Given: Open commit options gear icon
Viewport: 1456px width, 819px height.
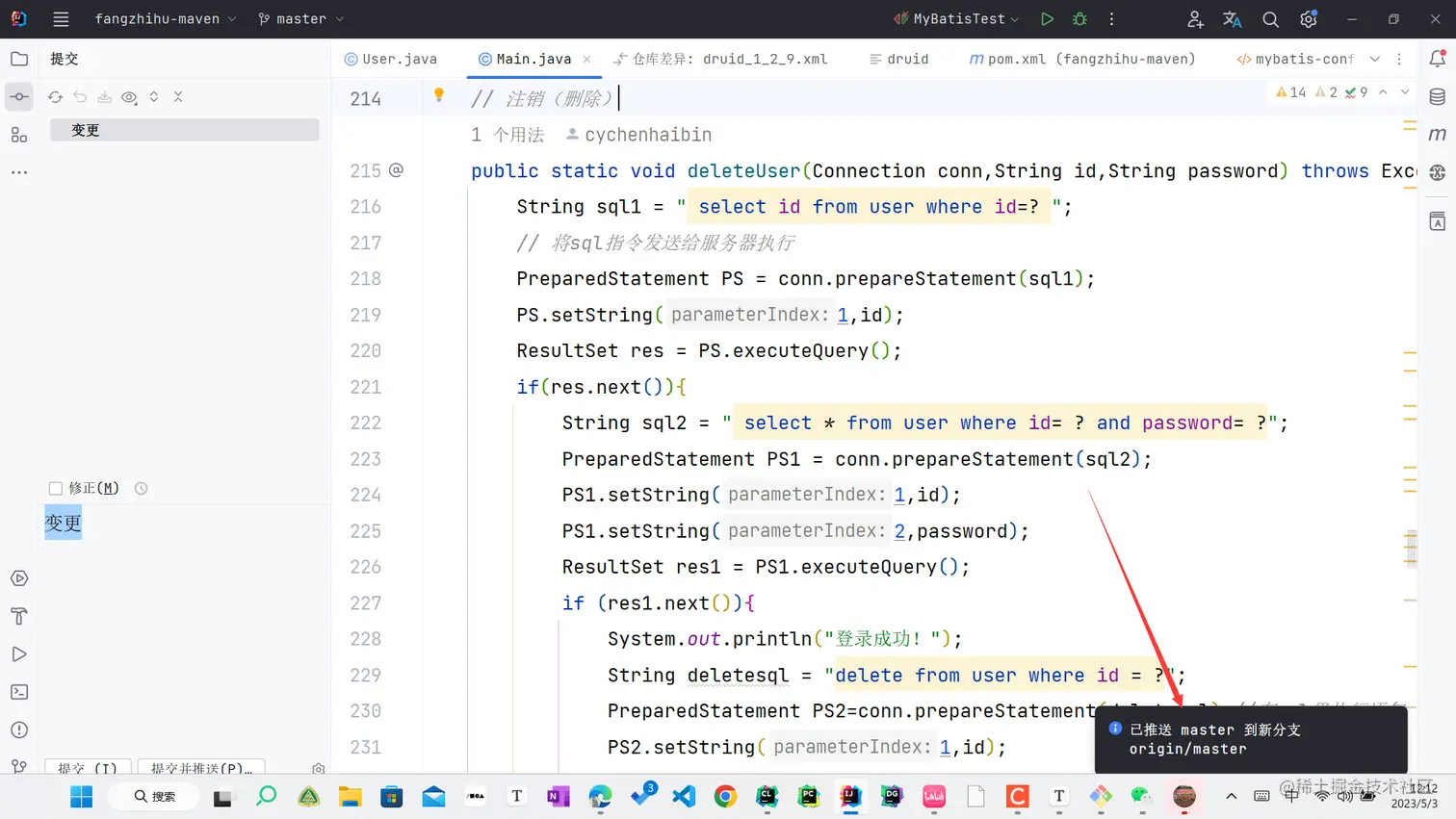Looking at the screenshot, I should (x=319, y=769).
